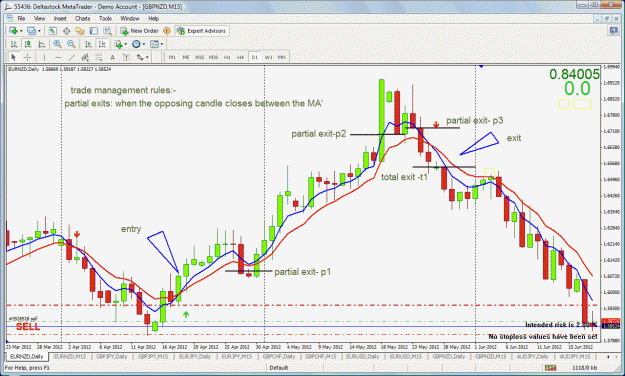Switch to the AUDJPY,Daily chart tab
625x376 pixels.
[x=533, y=356]
